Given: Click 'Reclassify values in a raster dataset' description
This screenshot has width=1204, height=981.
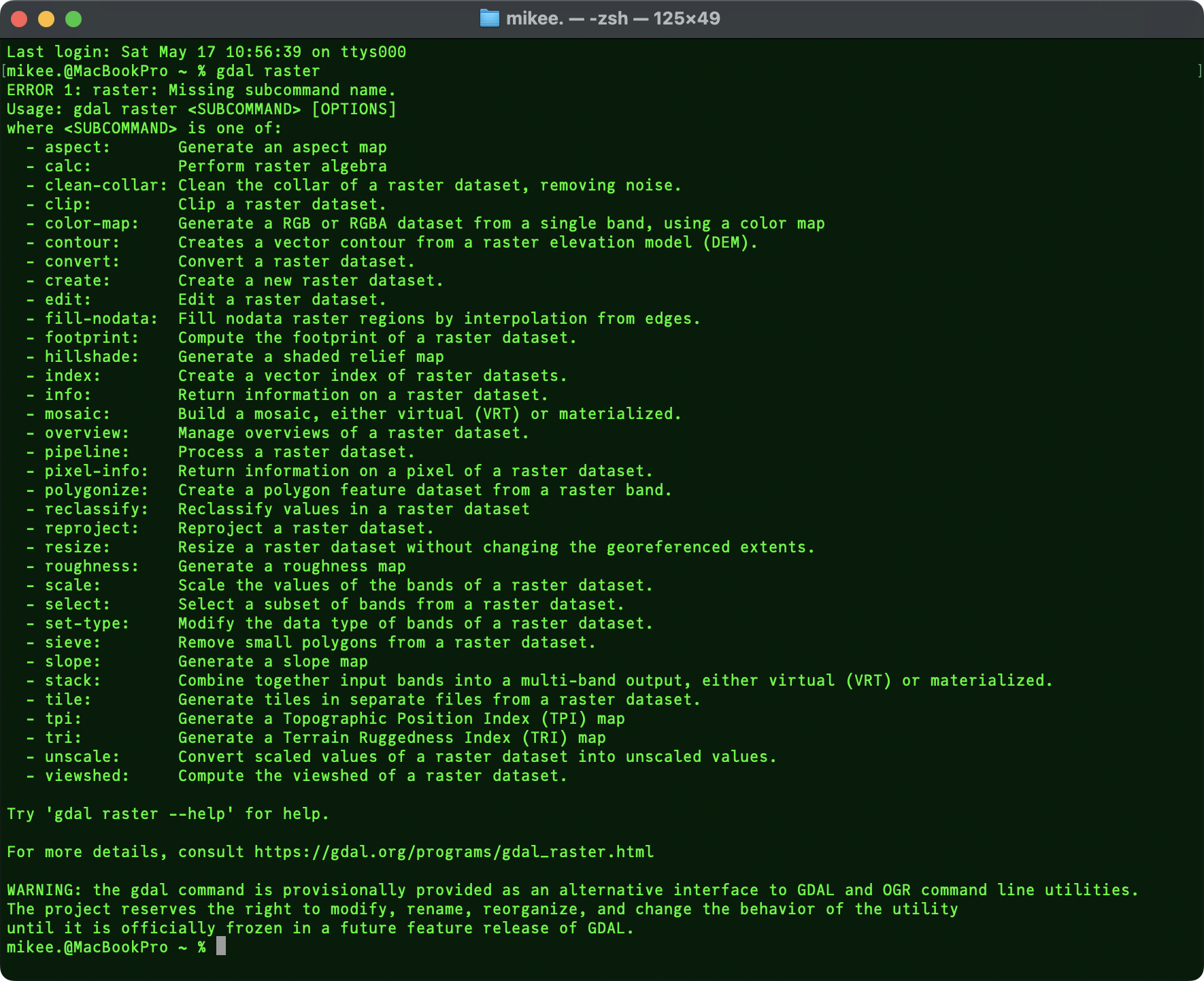Looking at the screenshot, I should (354, 509).
